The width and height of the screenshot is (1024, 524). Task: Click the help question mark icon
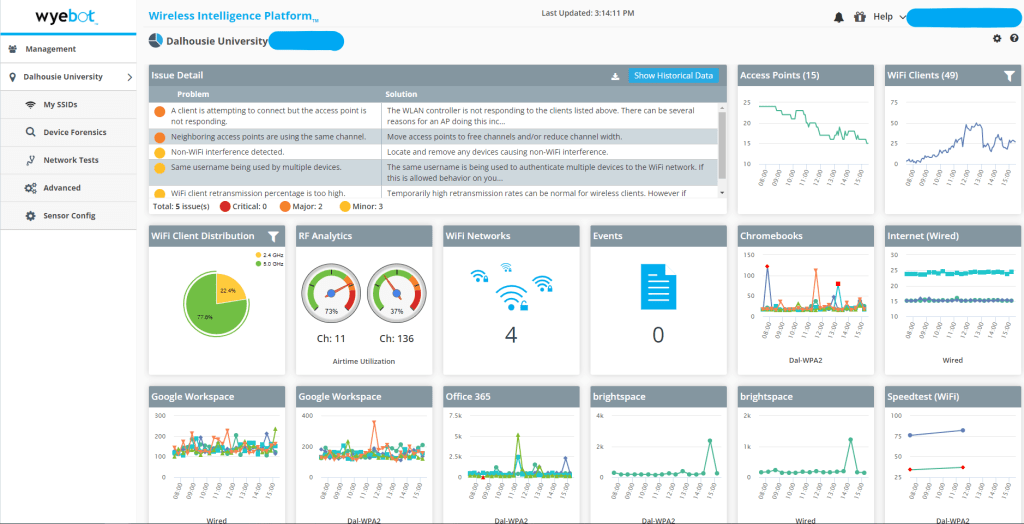[x=1013, y=38]
